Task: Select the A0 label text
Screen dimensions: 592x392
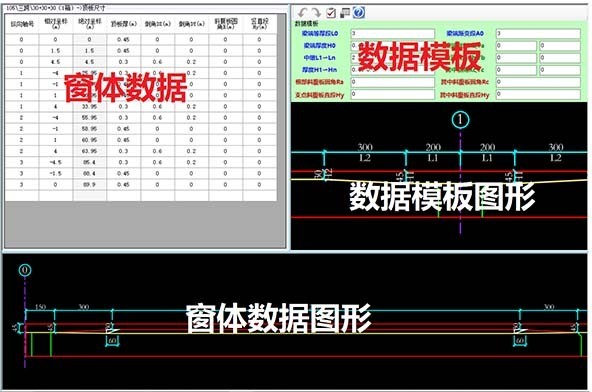Action: [x=465, y=34]
